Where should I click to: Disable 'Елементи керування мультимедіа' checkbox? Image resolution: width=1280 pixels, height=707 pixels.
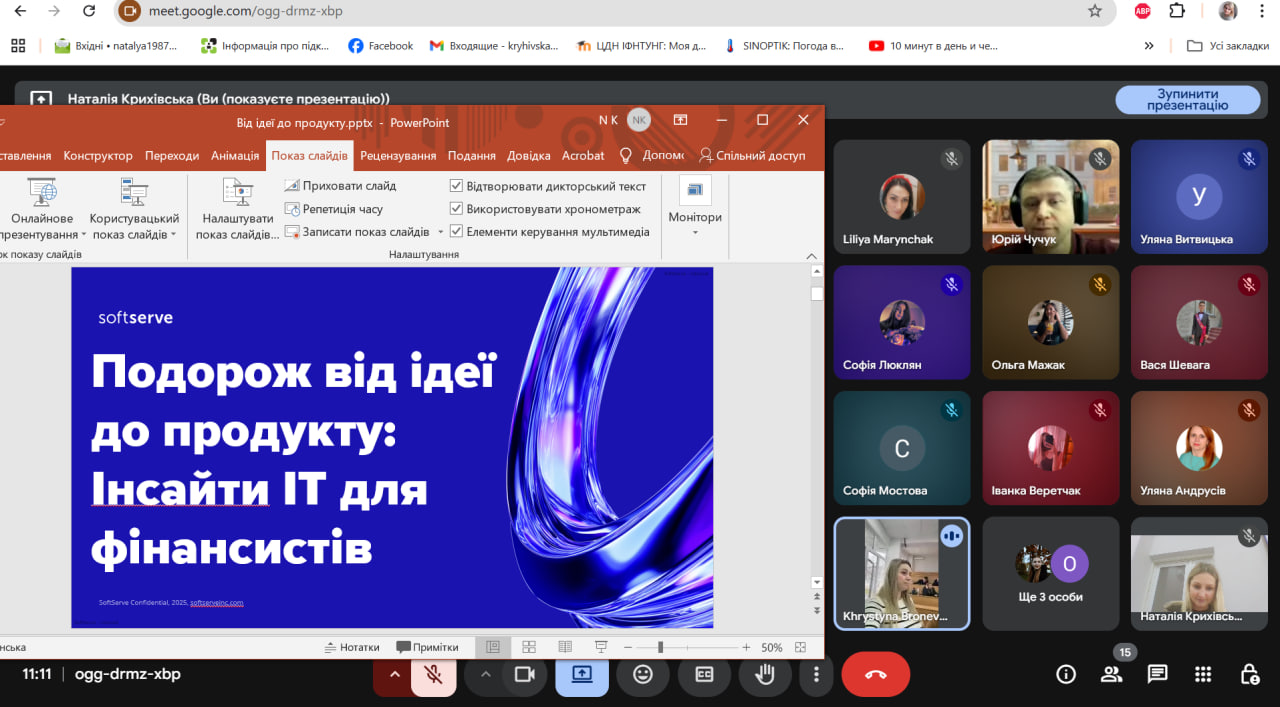coord(457,232)
